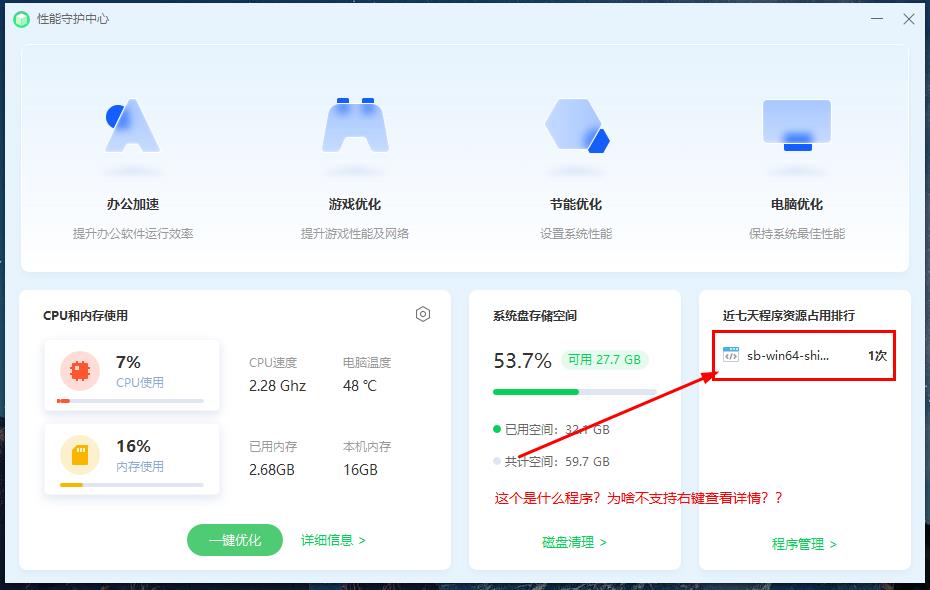Click the 53.7% disk usage value
The width and height of the screenshot is (930, 590).
523,361
